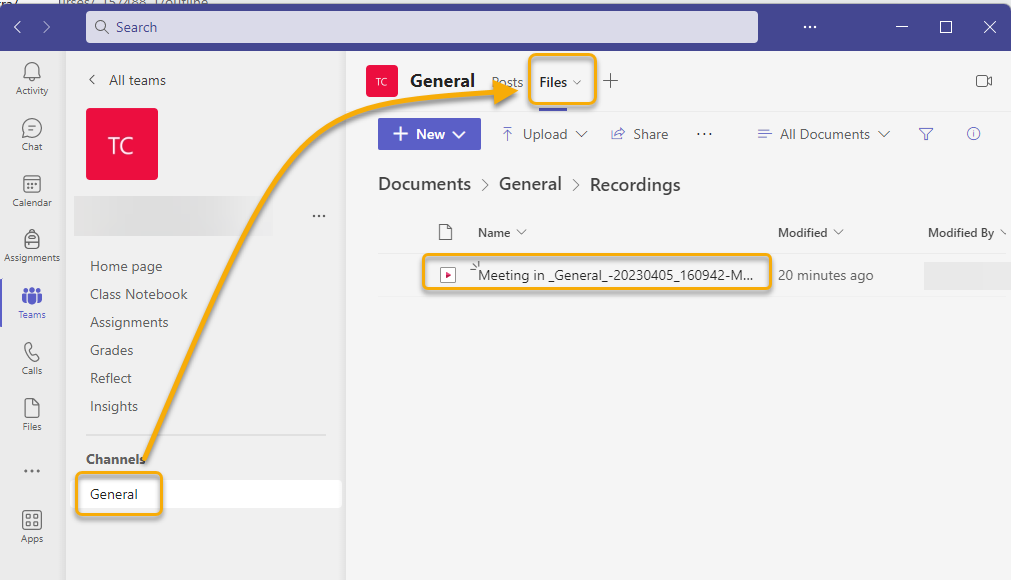Open the Meeting in _General_ recording file
Screen dimensions: 1011x580
615,275
